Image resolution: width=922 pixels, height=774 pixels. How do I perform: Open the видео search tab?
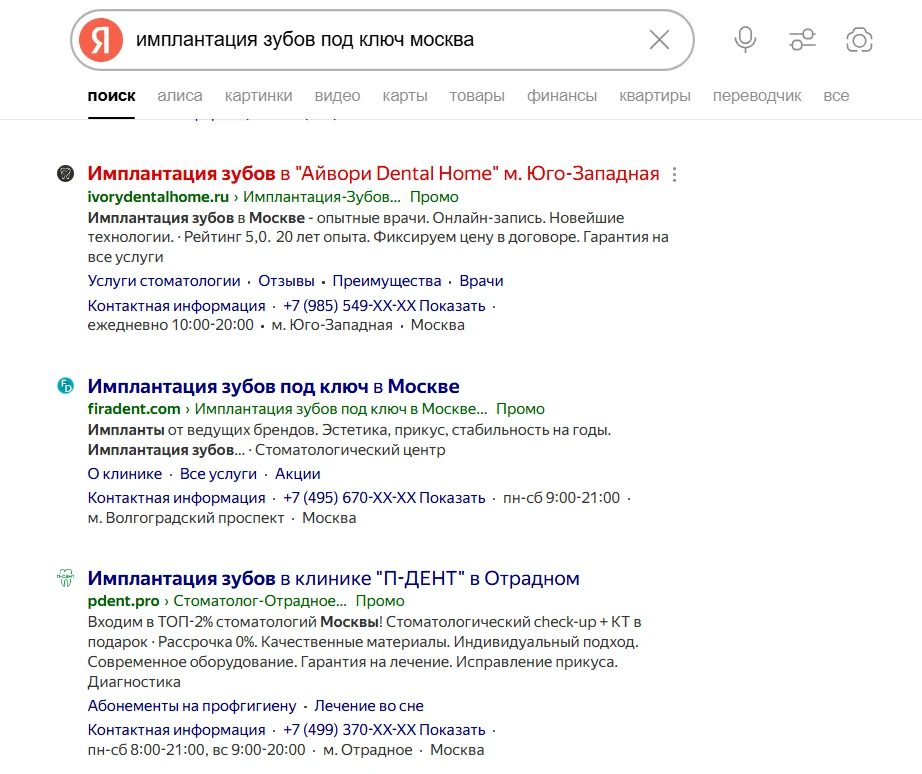(338, 95)
